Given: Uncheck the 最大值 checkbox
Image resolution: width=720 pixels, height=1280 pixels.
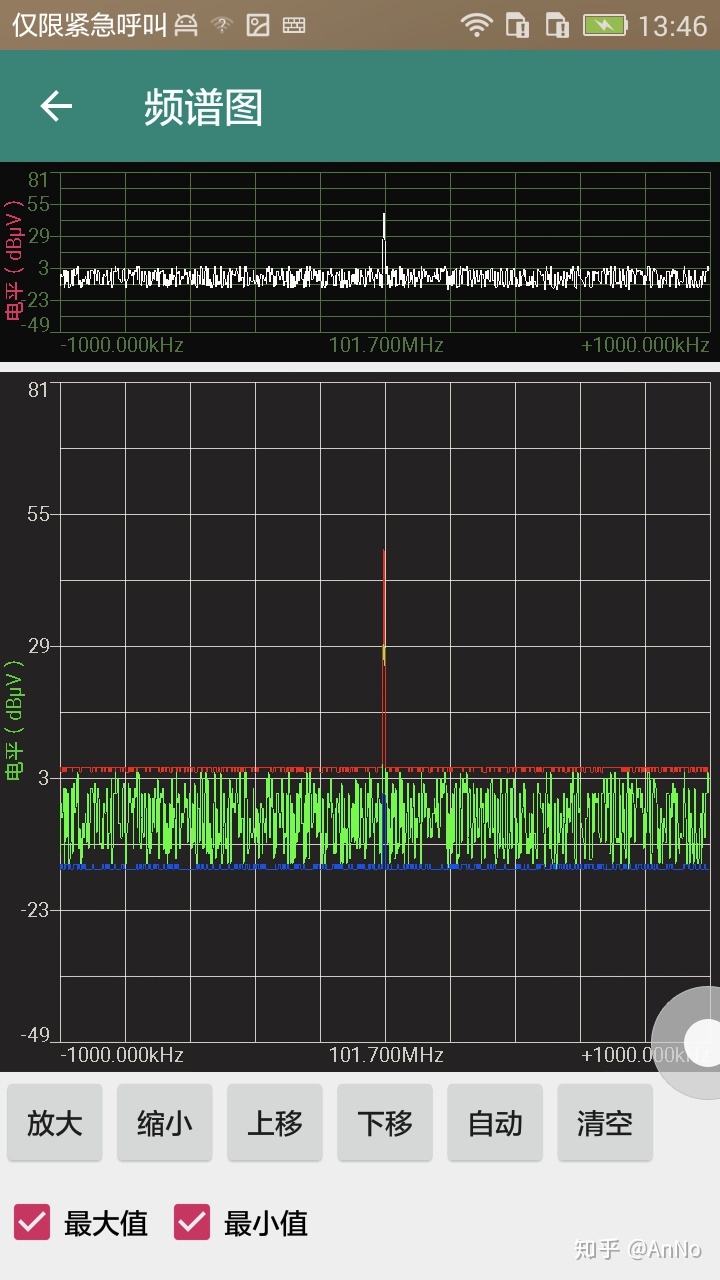Looking at the screenshot, I should pos(32,1222).
